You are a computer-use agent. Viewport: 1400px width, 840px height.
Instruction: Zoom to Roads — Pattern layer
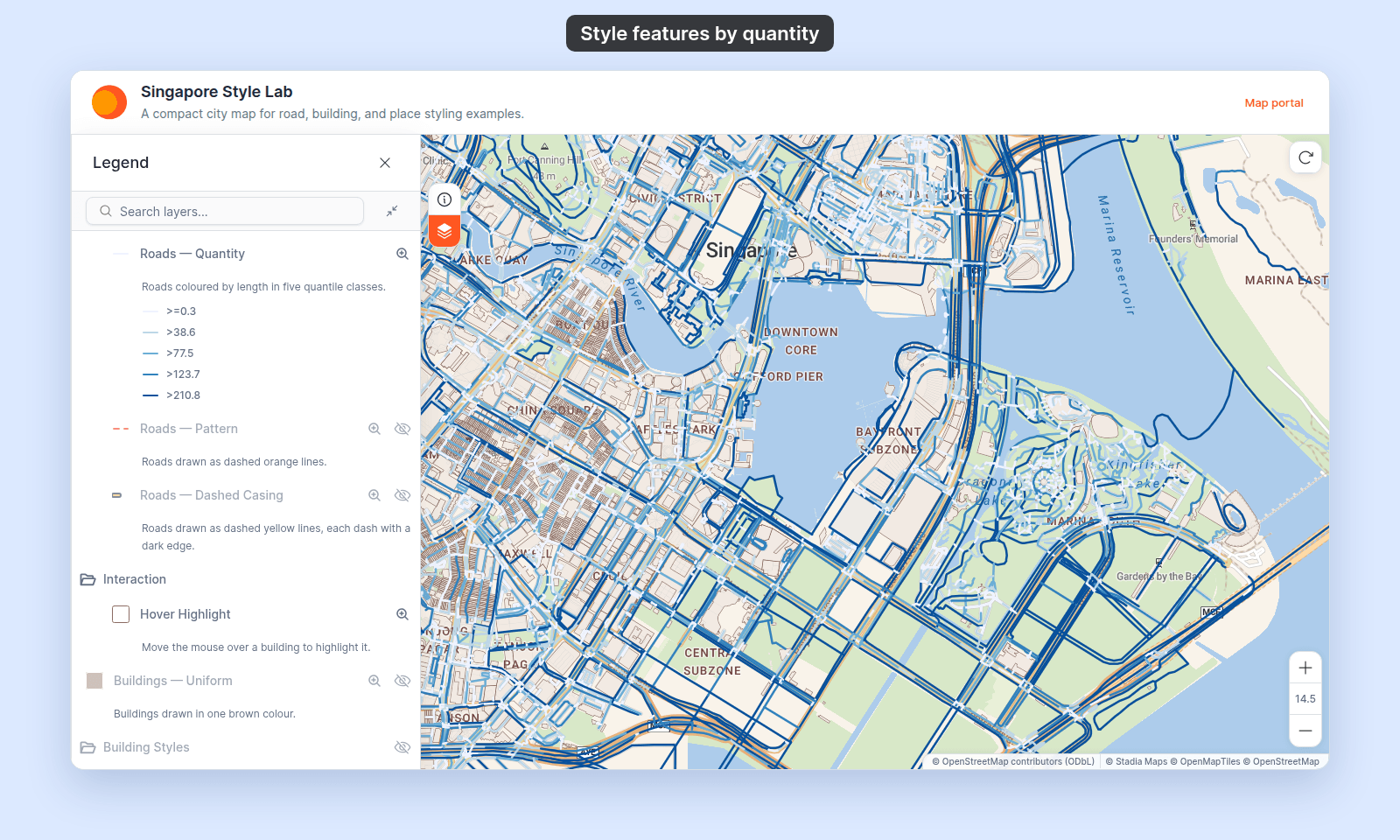(x=374, y=429)
